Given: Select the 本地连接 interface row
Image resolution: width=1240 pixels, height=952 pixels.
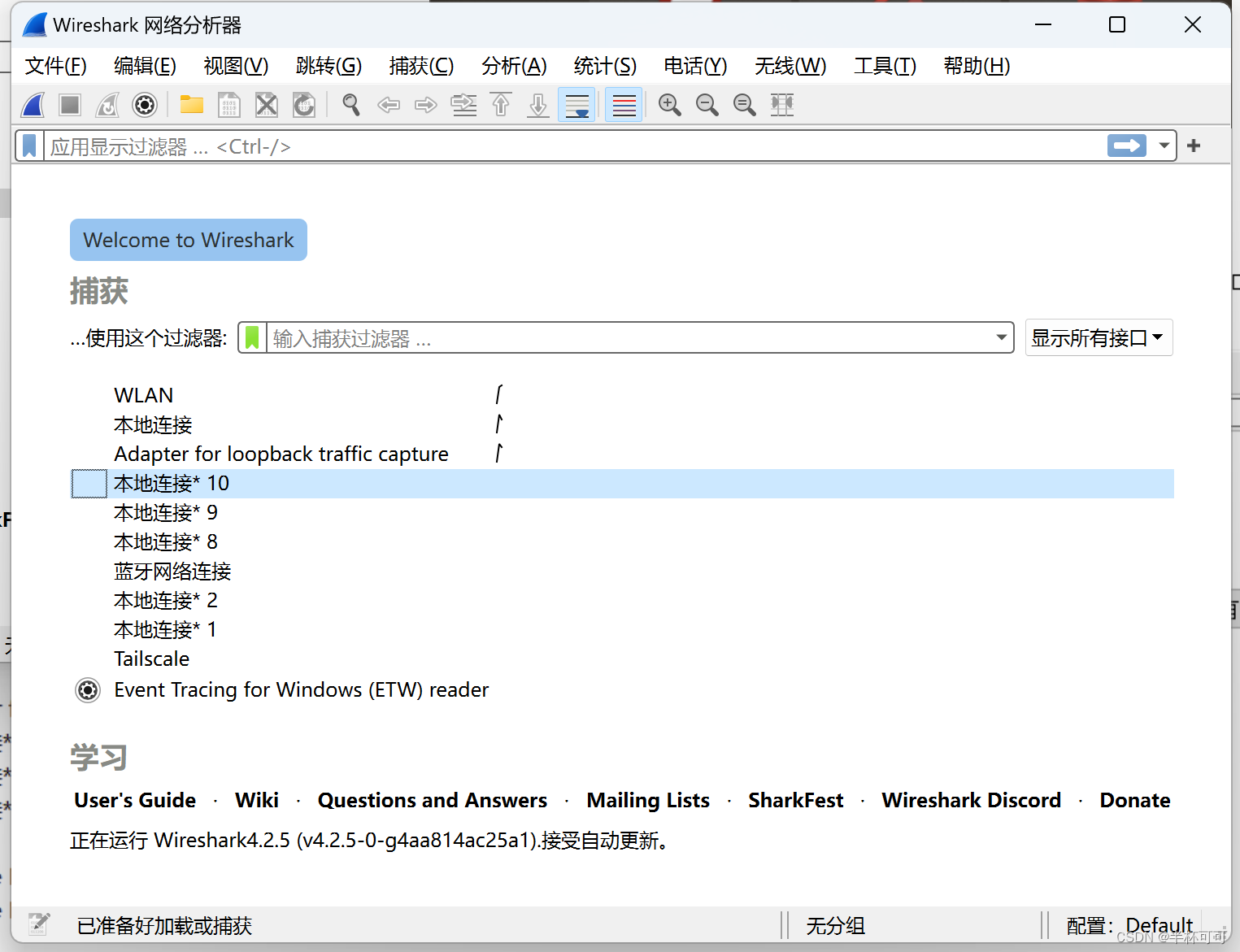Looking at the screenshot, I should pos(623,424).
